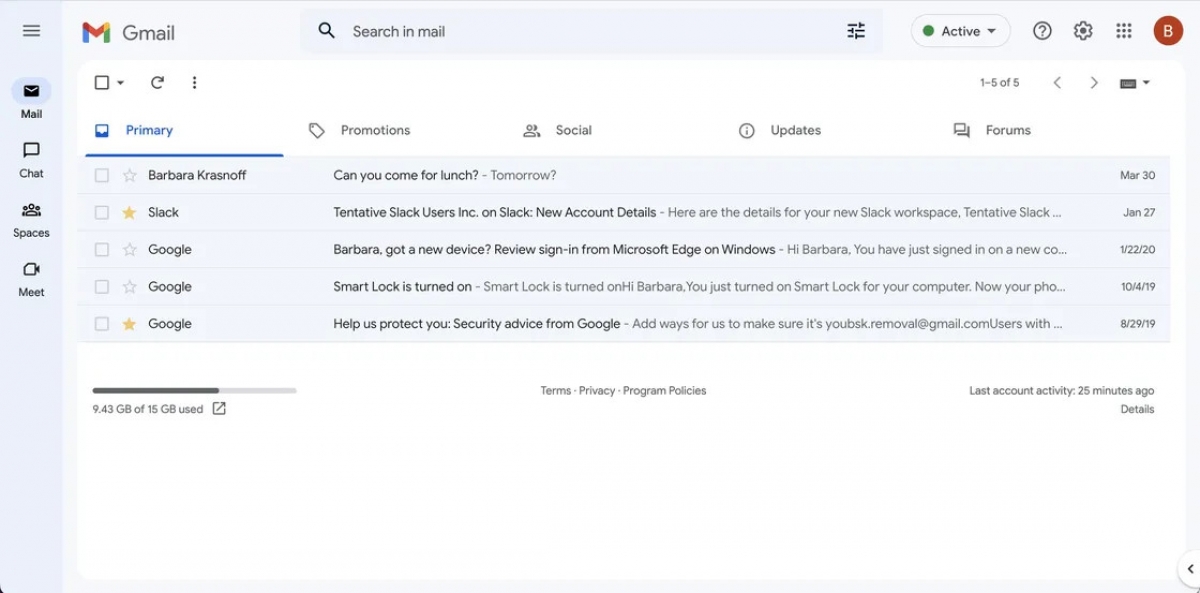Open the account avatar B

point(1168,31)
